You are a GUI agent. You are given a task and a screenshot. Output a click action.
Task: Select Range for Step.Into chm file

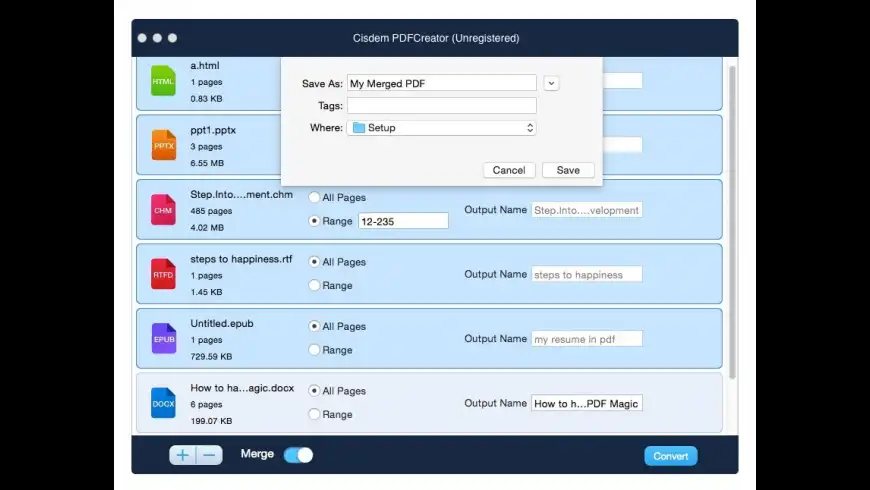(314, 221)
